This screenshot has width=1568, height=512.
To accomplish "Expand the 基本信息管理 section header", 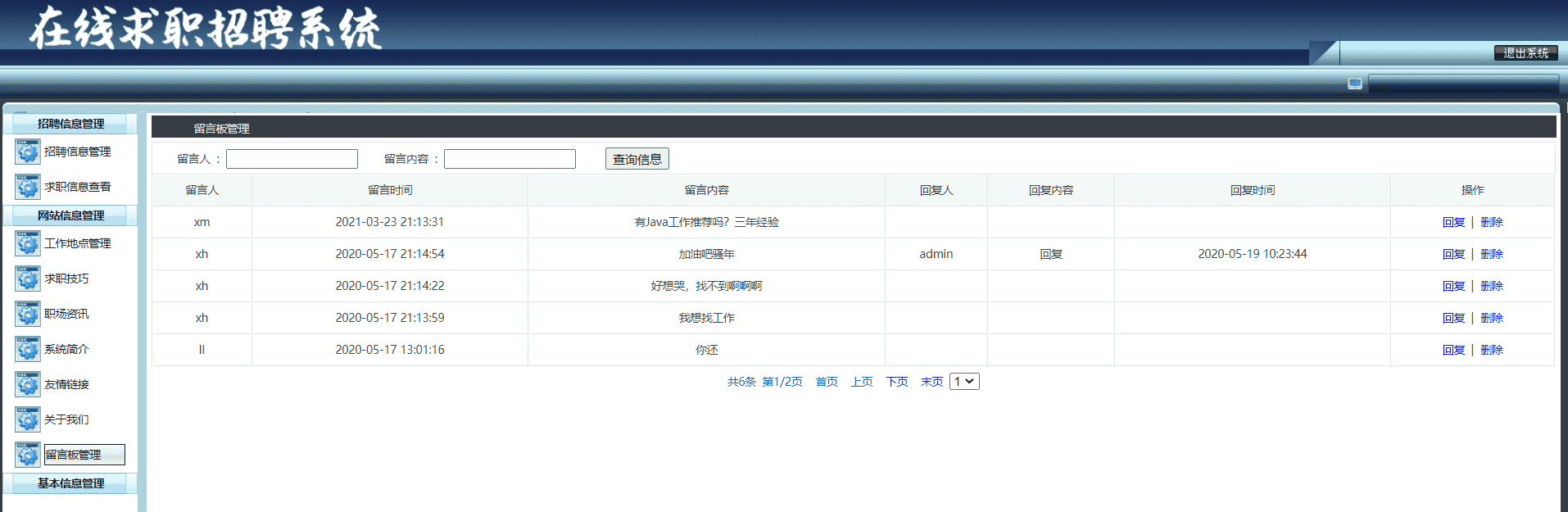I will point(70,483).
